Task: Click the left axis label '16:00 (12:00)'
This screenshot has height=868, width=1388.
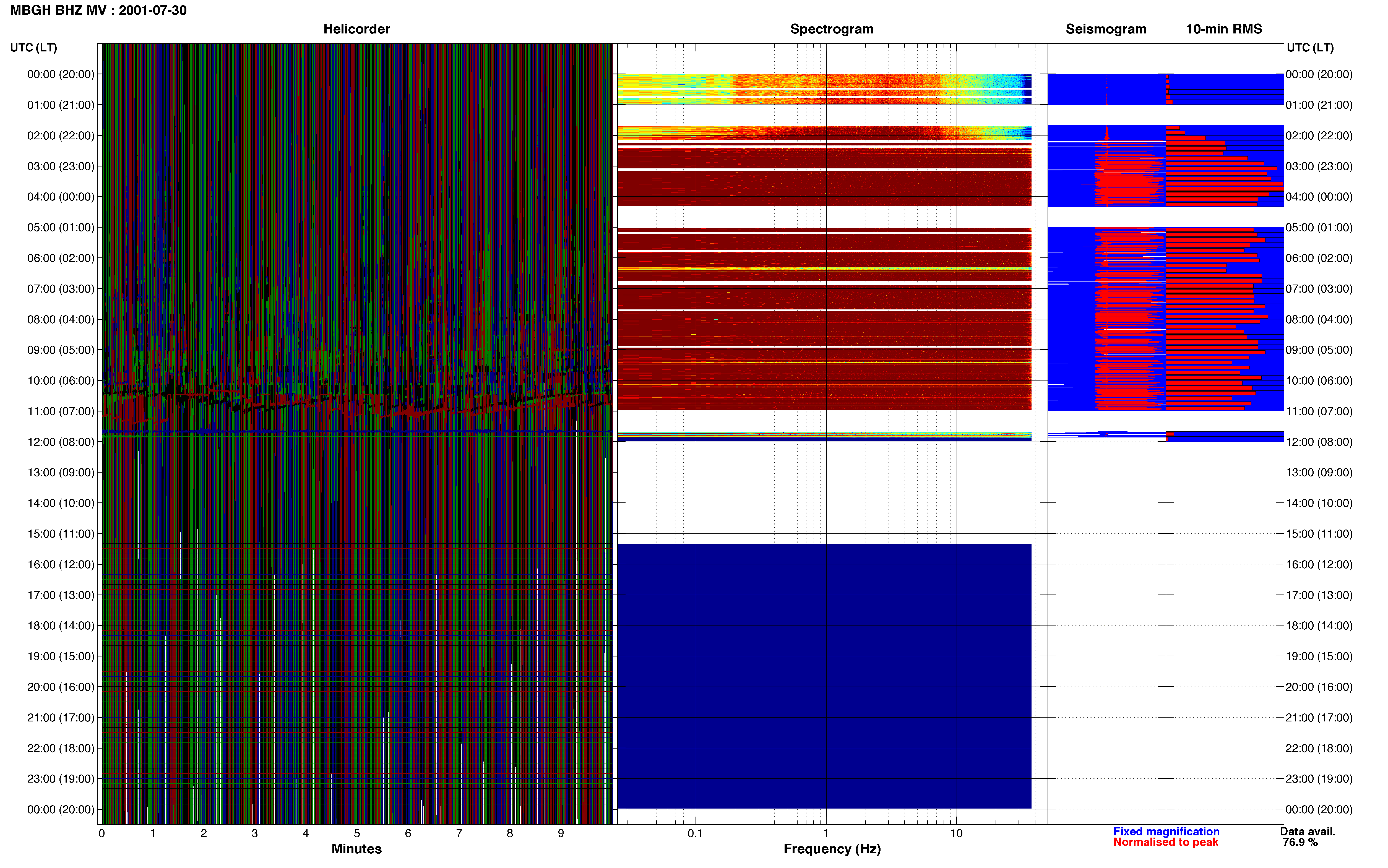Action: coord(61,564)
